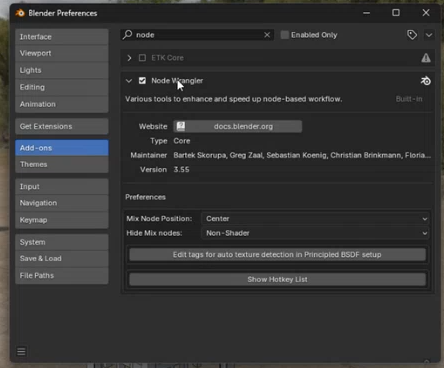This screenshot has width=444, height=368.
Task: Open the Save & Load tab
Action: 62,259
